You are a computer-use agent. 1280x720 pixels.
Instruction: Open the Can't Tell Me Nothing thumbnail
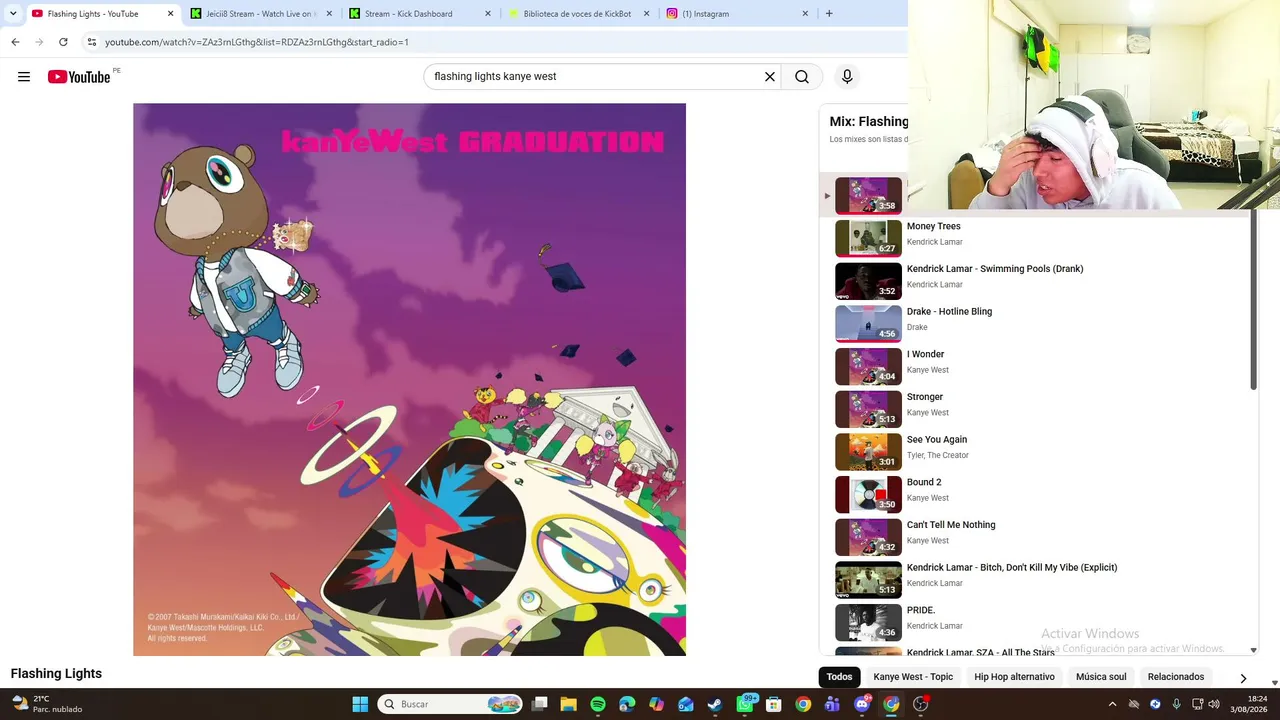coord(868,537)
